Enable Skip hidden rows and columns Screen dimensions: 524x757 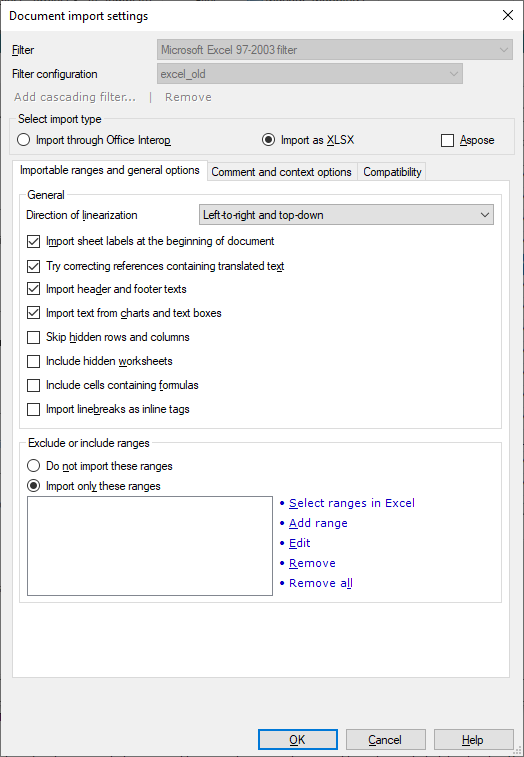click(108, 337)
